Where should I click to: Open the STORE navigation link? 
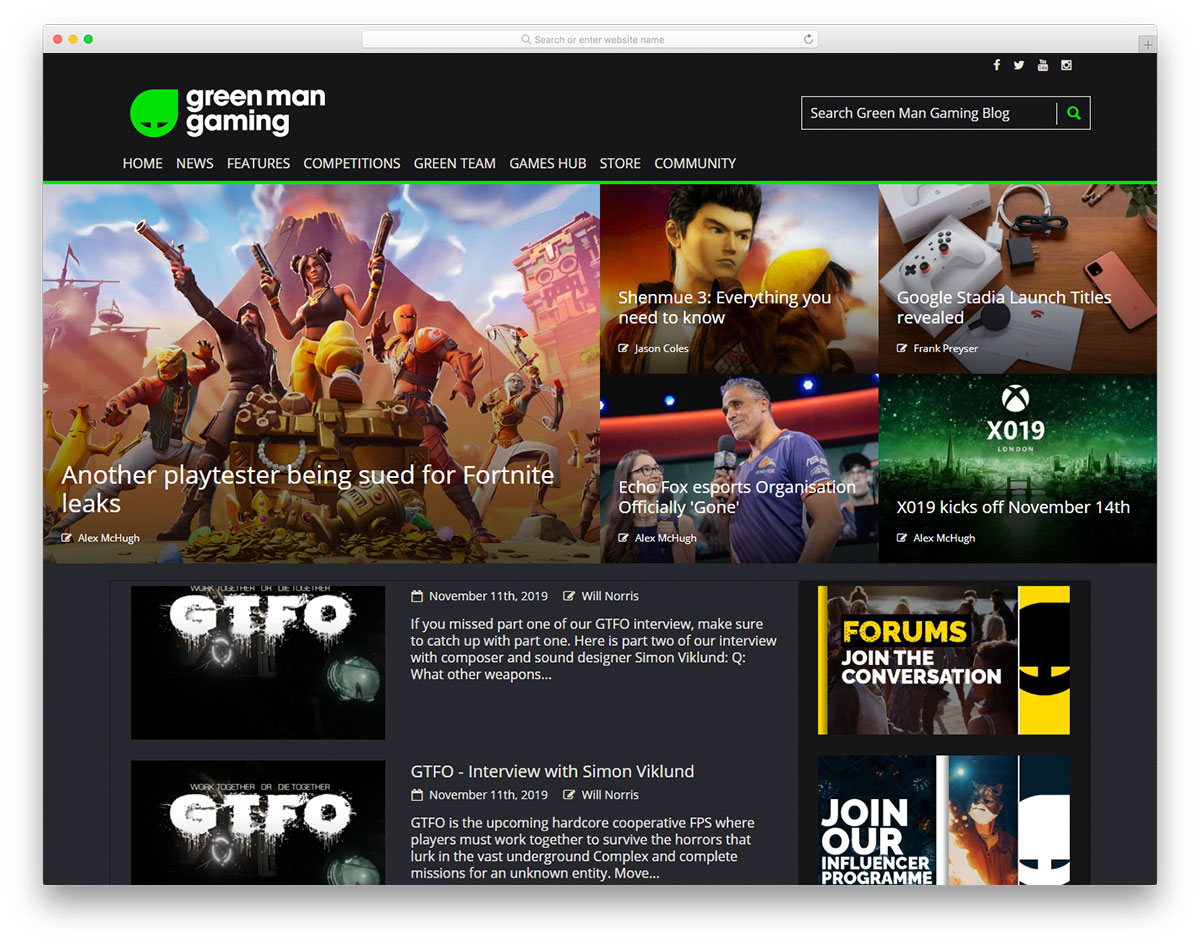(620, 163)
